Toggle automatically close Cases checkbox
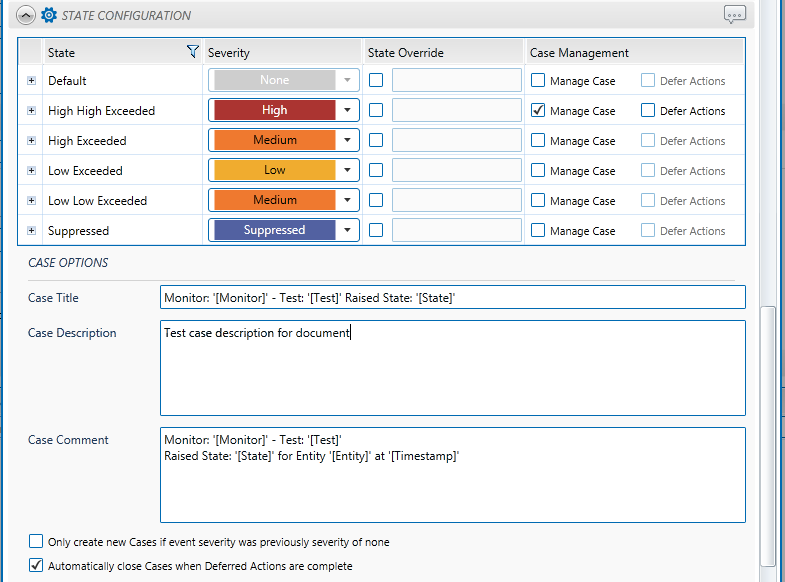This screenshot has height=582, width=785. pyautogui.click(x=36, y=566)
